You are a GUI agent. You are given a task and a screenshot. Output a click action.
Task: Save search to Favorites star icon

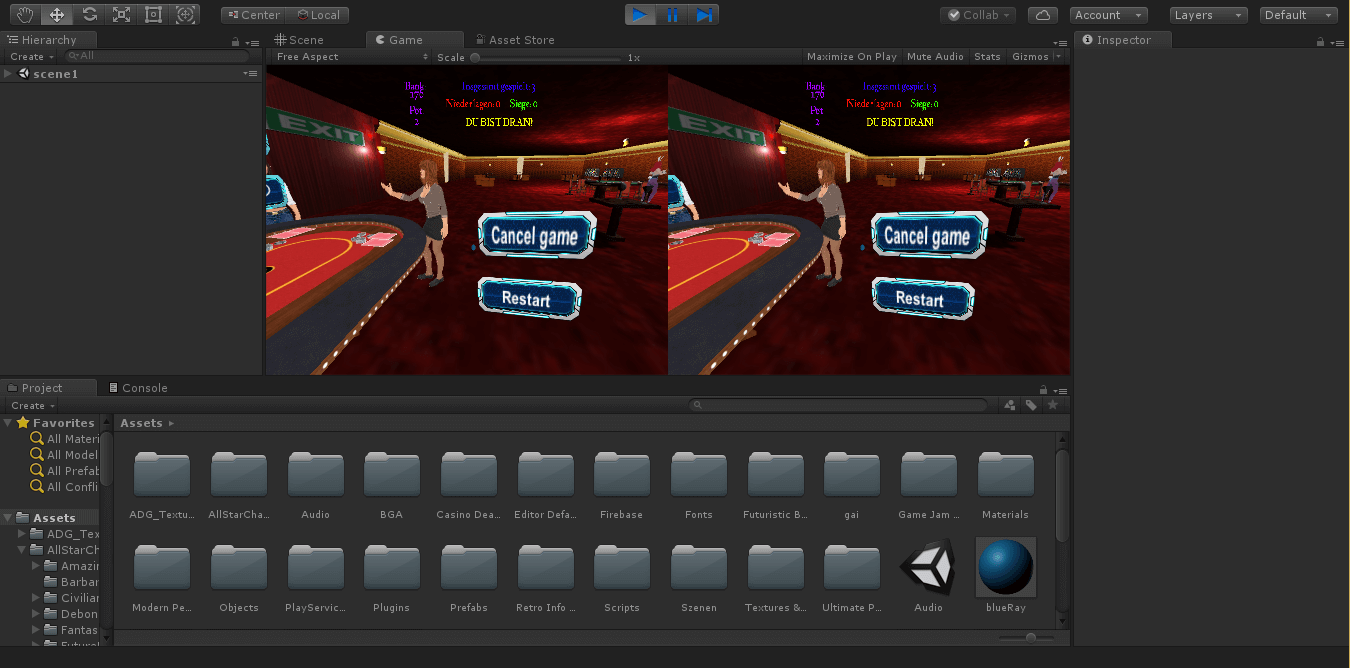(1052, 405)
